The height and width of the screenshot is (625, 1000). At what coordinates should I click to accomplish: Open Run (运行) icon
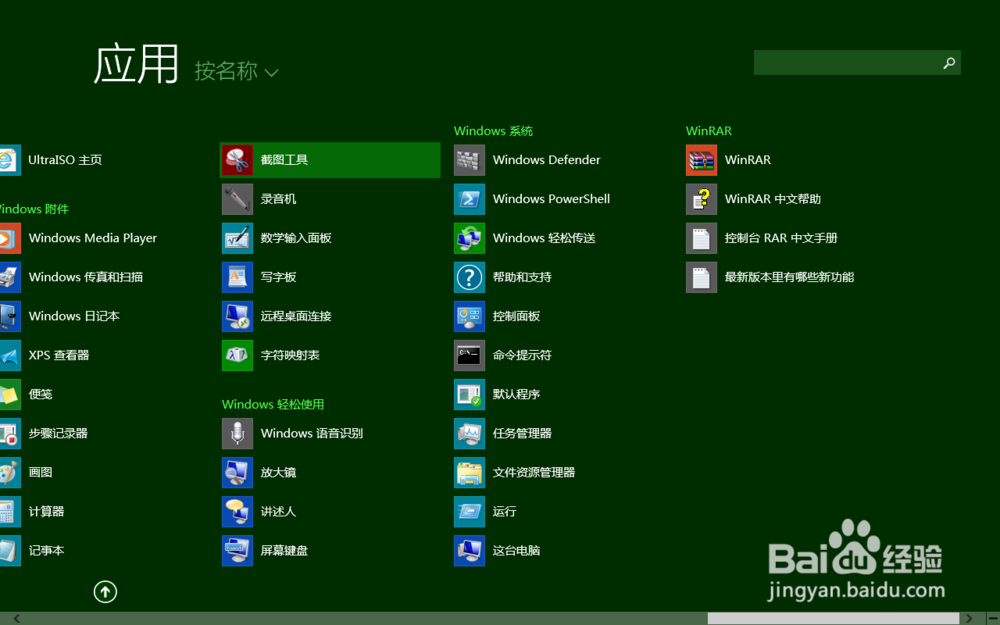click(x=469, y=511)
